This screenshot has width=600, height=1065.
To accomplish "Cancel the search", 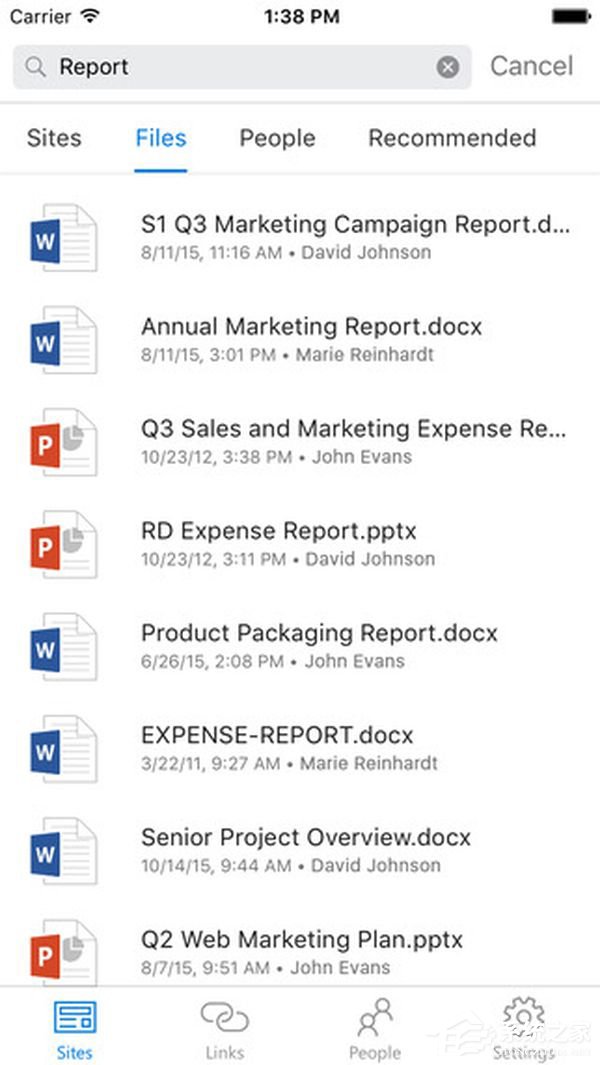I will click(532, 66).
